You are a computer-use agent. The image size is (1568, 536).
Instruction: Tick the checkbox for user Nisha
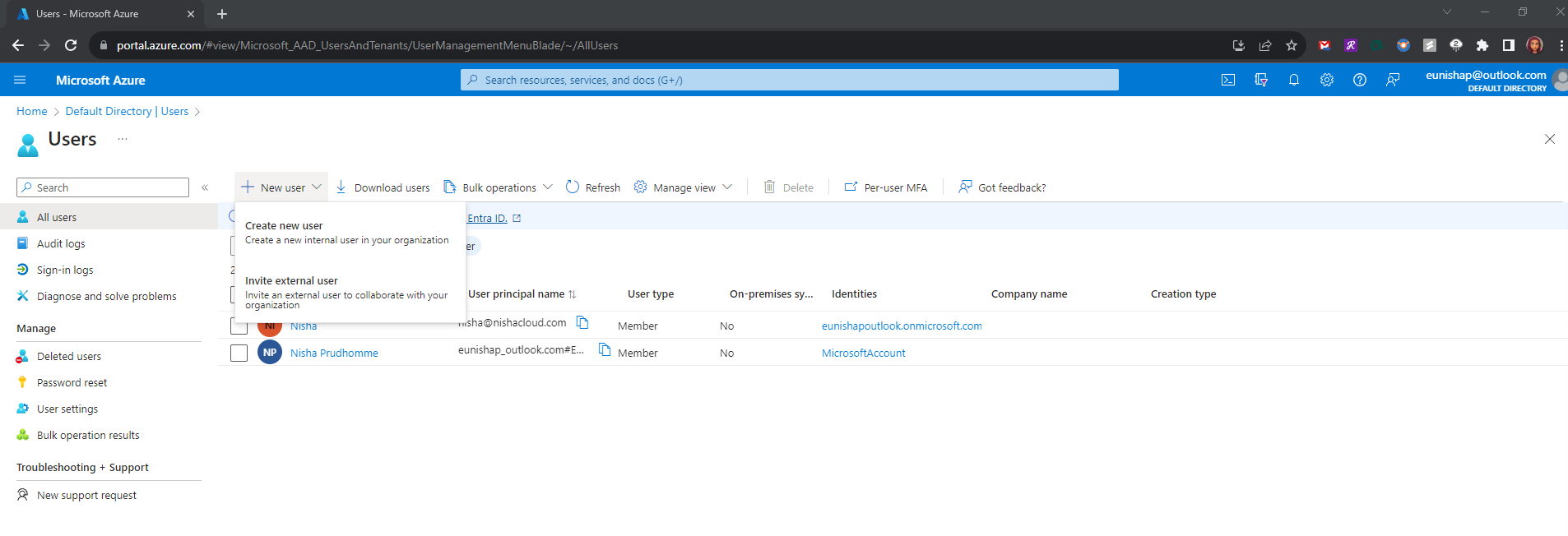click(239, 328)
